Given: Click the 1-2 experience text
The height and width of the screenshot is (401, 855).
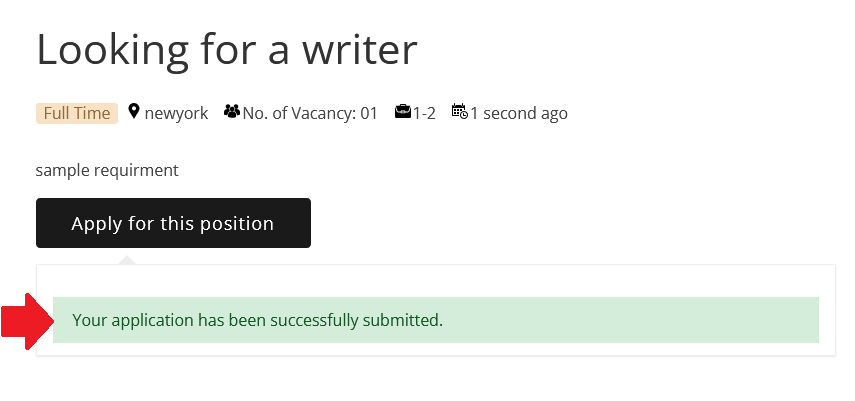Looking at the screenshot, I should [424, 113].
